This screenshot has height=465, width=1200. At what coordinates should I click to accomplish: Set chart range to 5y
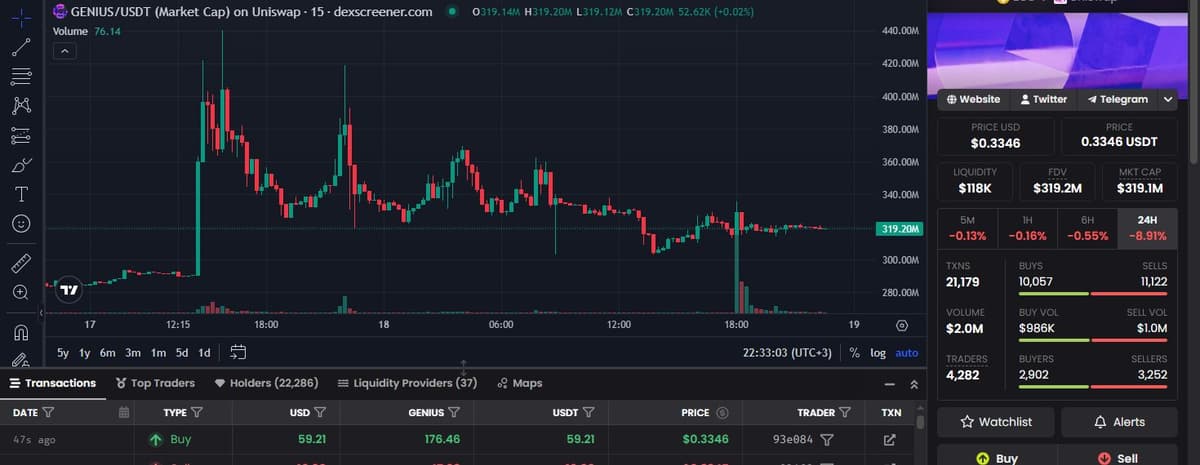[x=63, y=352]
